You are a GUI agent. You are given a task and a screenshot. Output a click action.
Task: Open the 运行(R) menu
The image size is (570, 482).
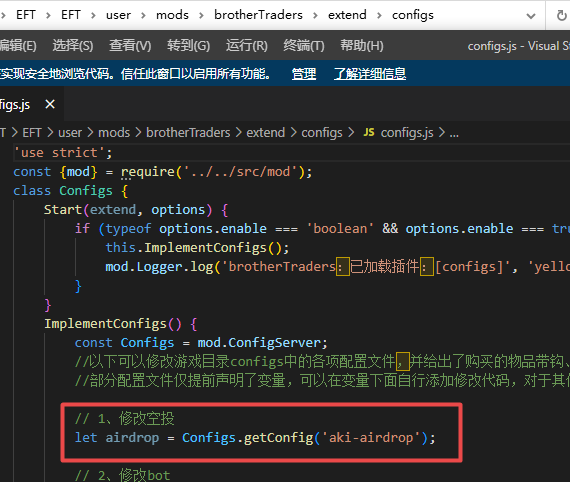[x=246, y=46]
